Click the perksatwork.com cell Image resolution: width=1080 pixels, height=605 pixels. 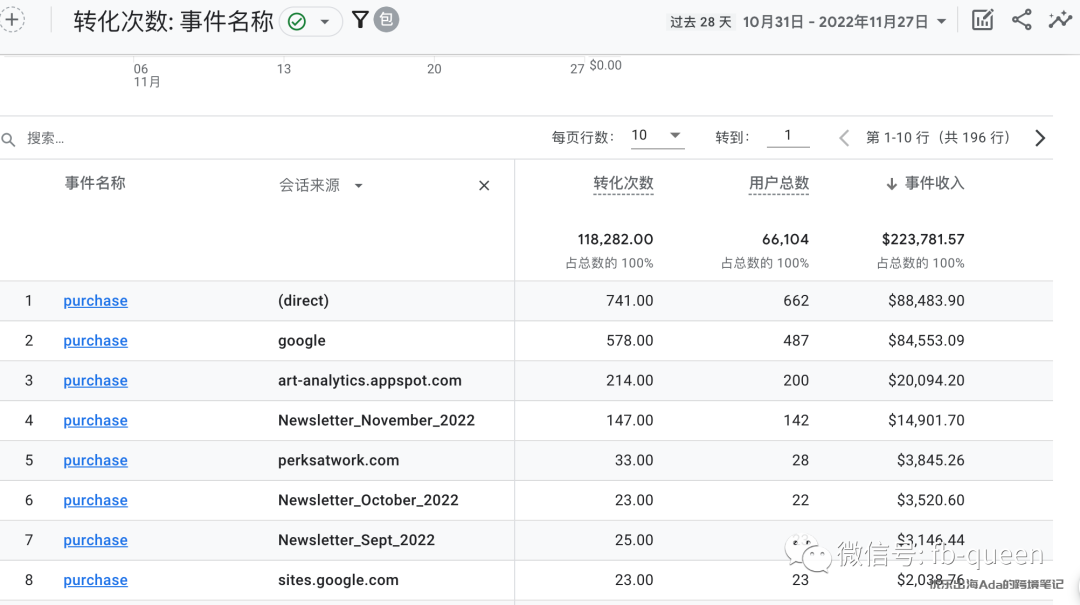pos(338,461)
